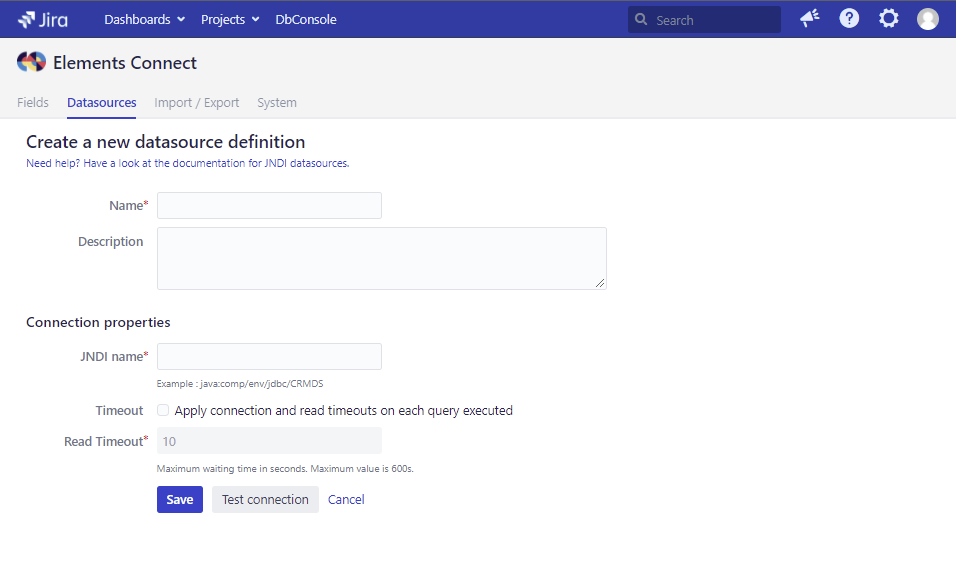Click the user profile avatar
956x575 pixels.
[x=928, y=19]
